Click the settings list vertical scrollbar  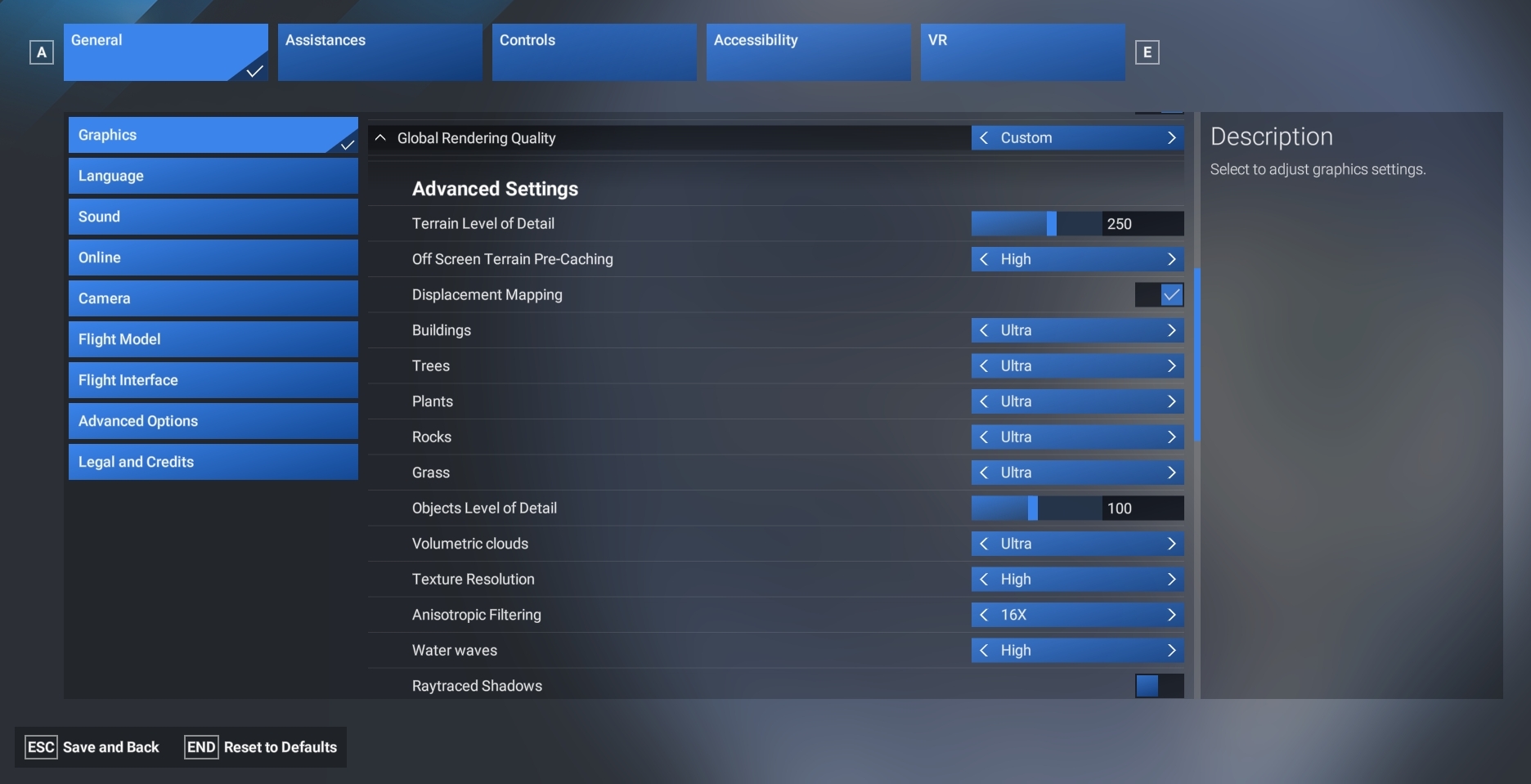(x=1197, y=355)
